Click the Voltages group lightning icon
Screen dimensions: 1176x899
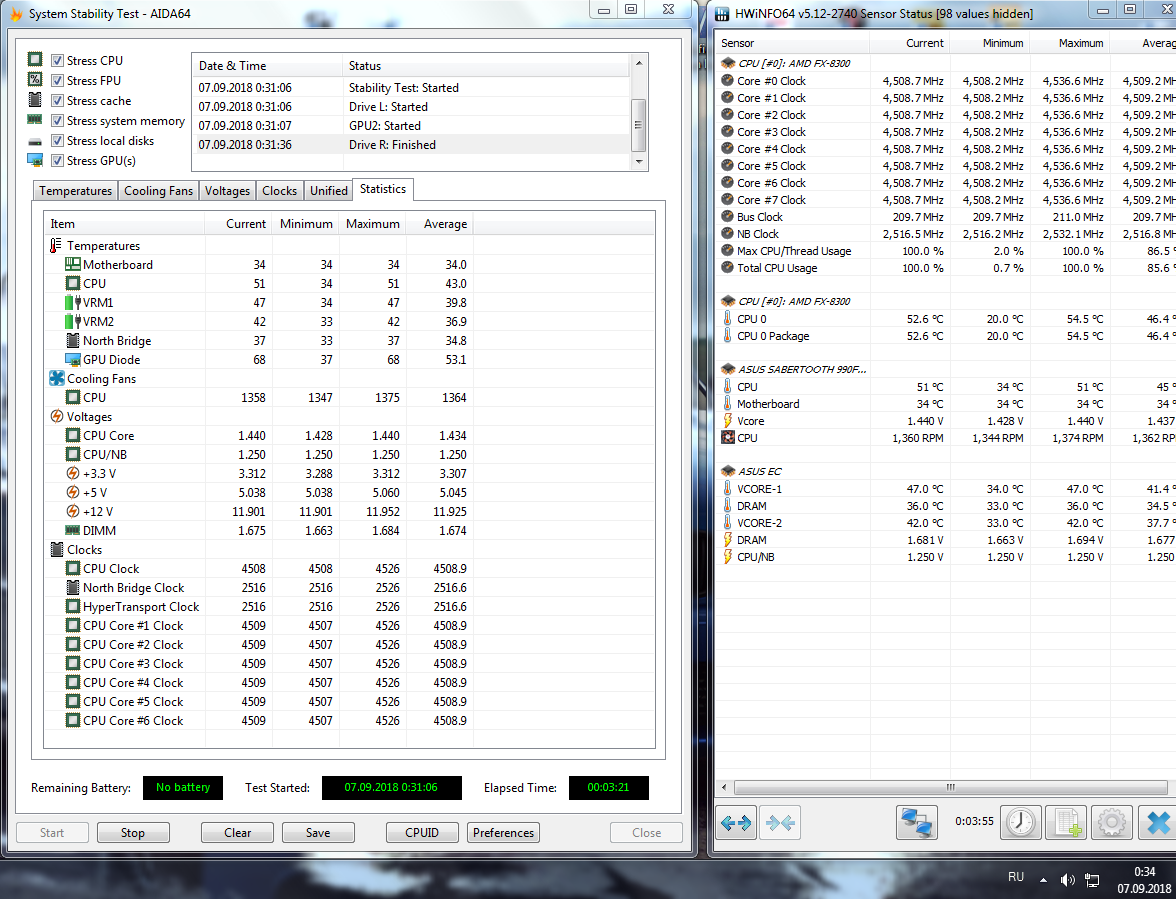[x=56, y=416]
